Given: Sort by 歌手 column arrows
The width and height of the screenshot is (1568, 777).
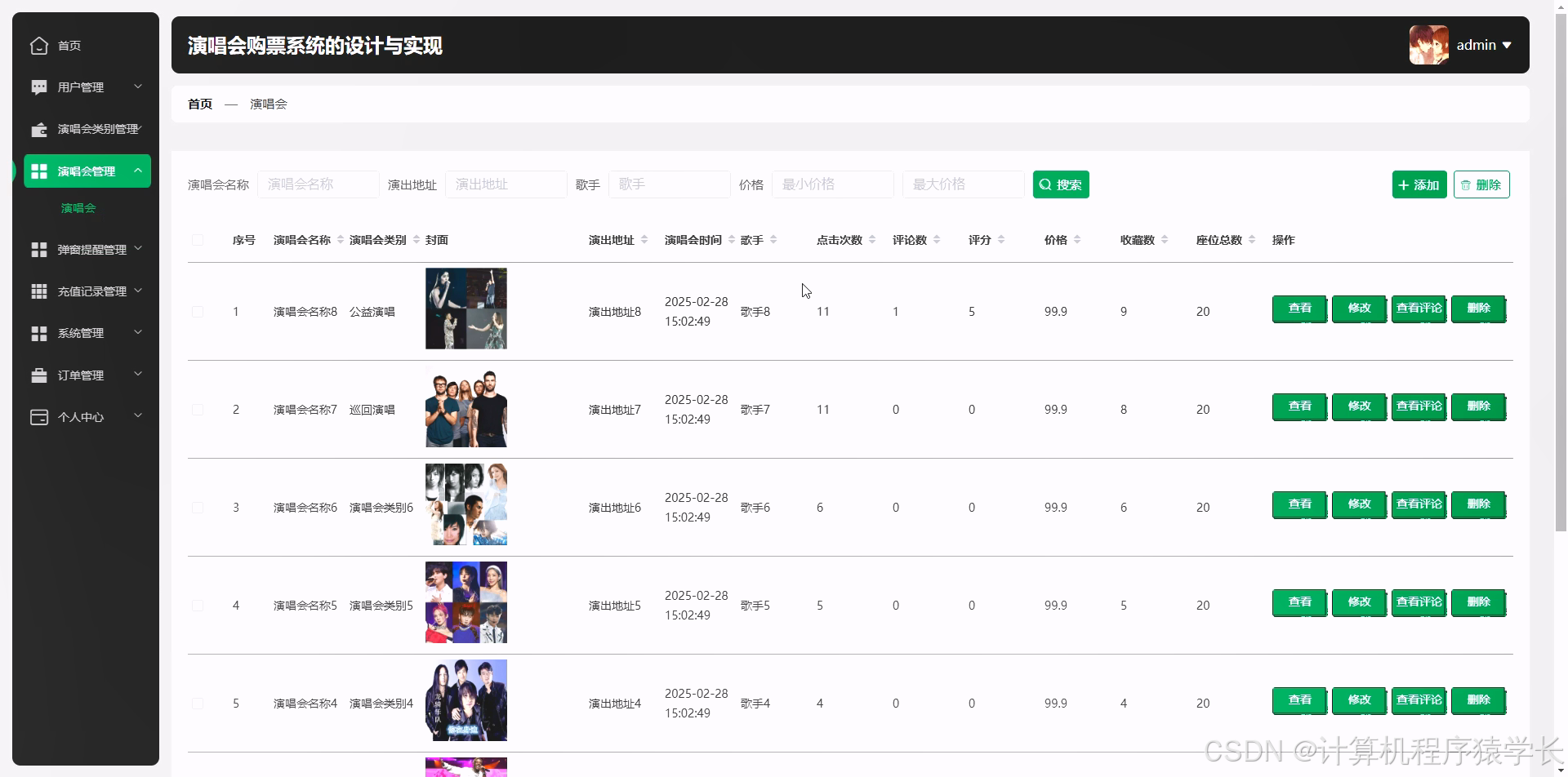Looking at the screenshot, I should 773,240.
